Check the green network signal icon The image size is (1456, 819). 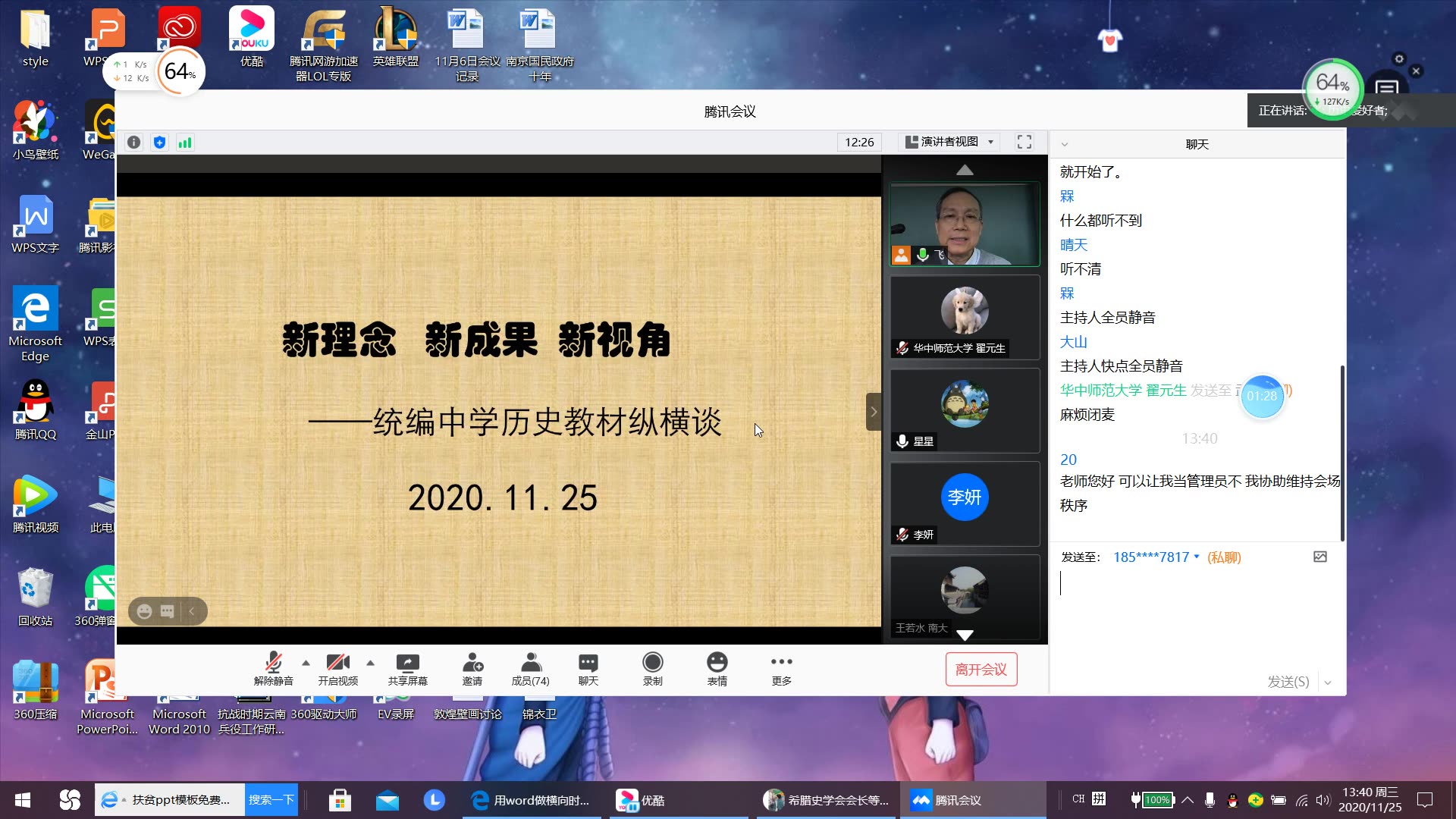point(185,143)
